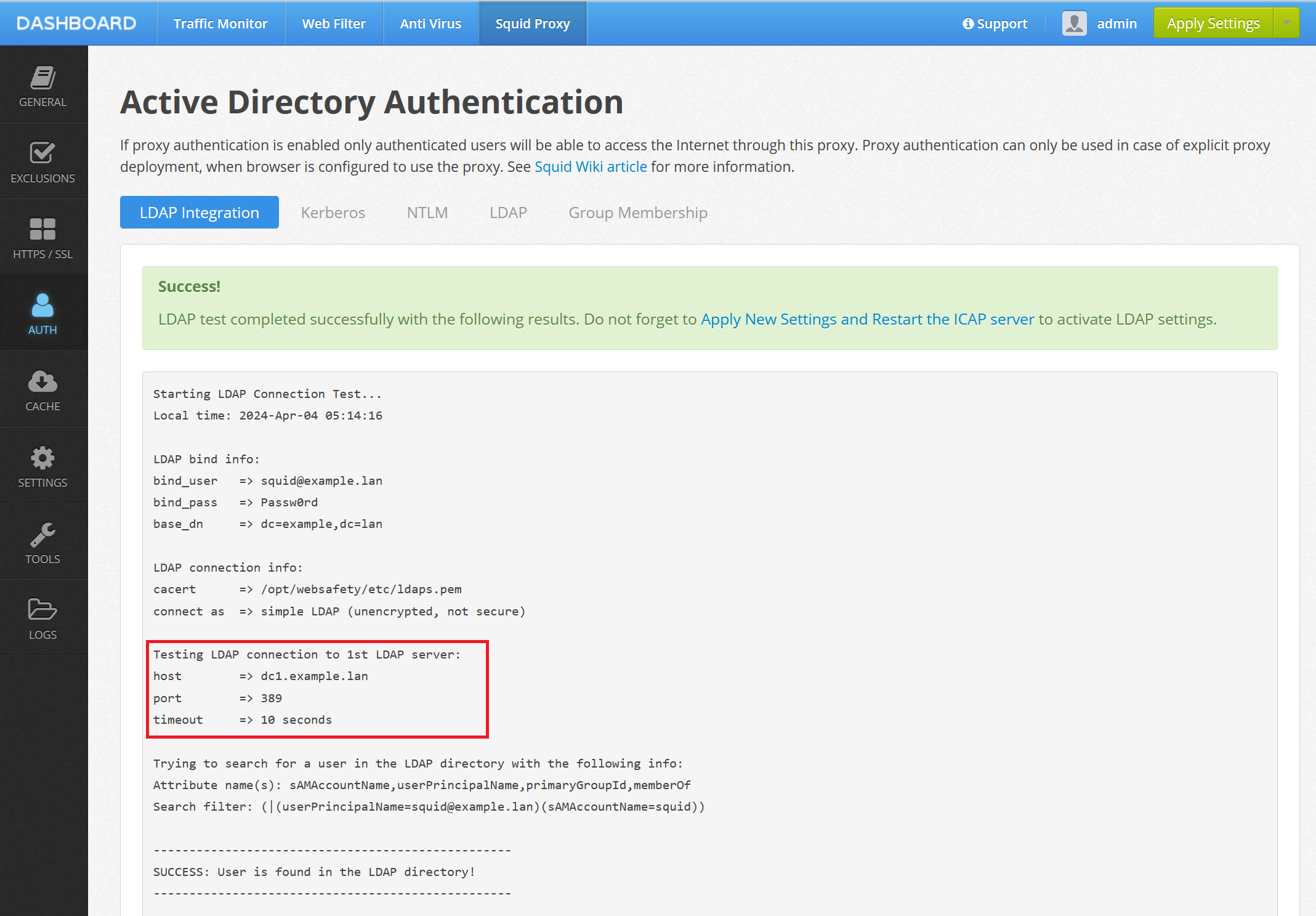
Task: Click the timeout 10 seconds line
Action: 243,720
